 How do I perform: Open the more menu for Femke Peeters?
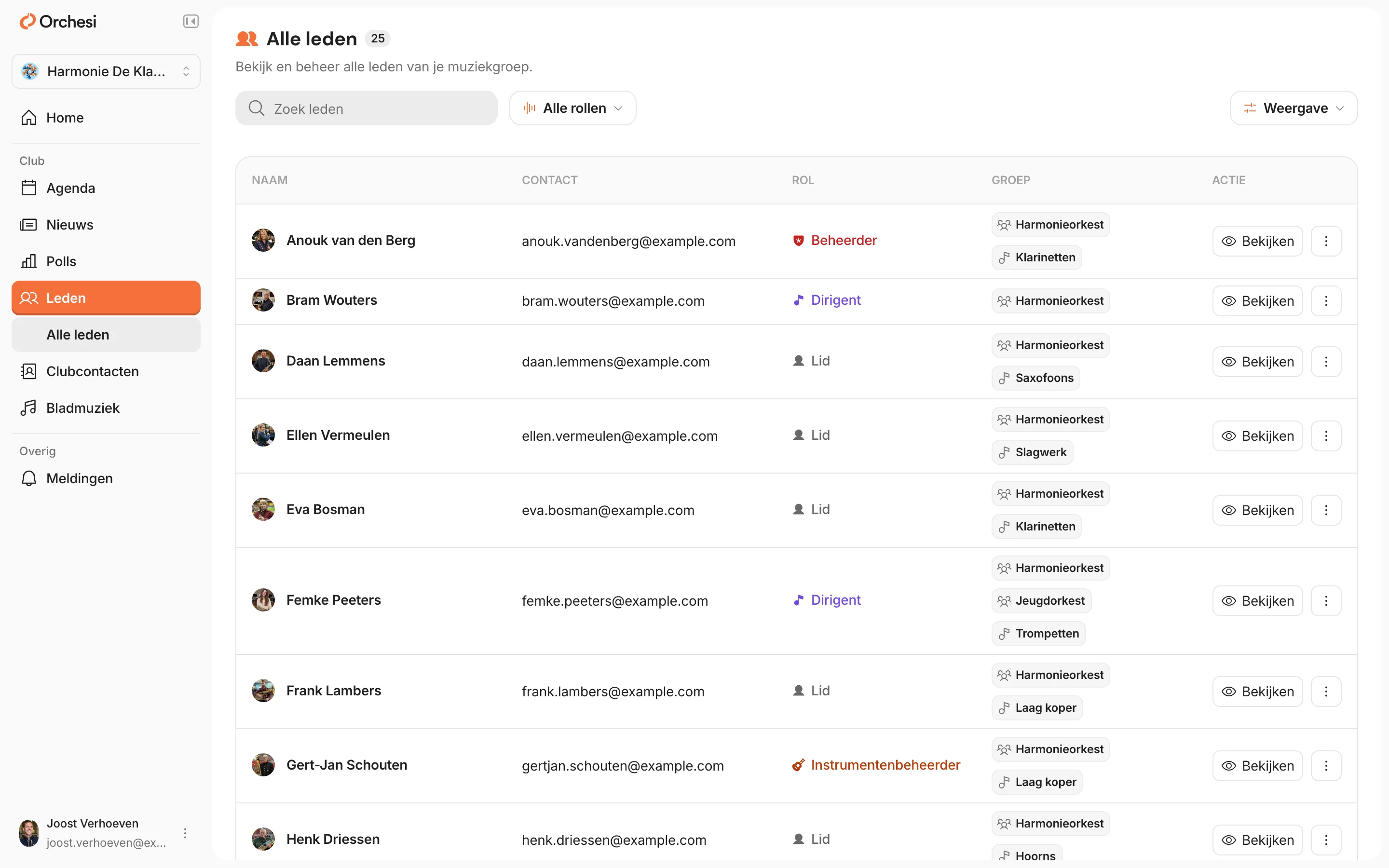(1326, 600)
